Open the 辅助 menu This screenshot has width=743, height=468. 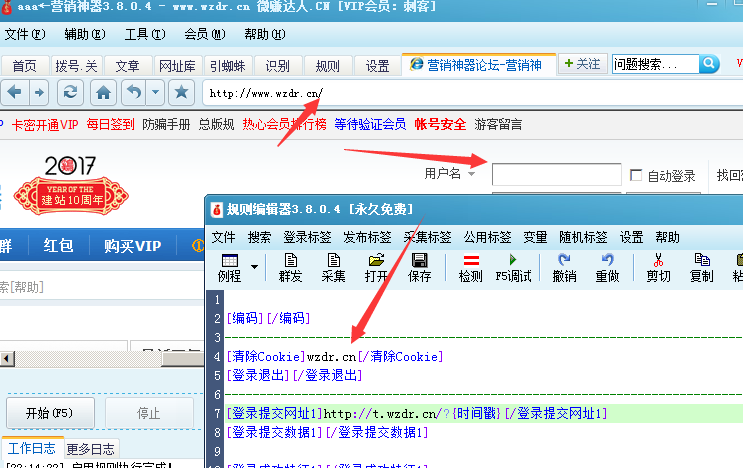point(85,34)
